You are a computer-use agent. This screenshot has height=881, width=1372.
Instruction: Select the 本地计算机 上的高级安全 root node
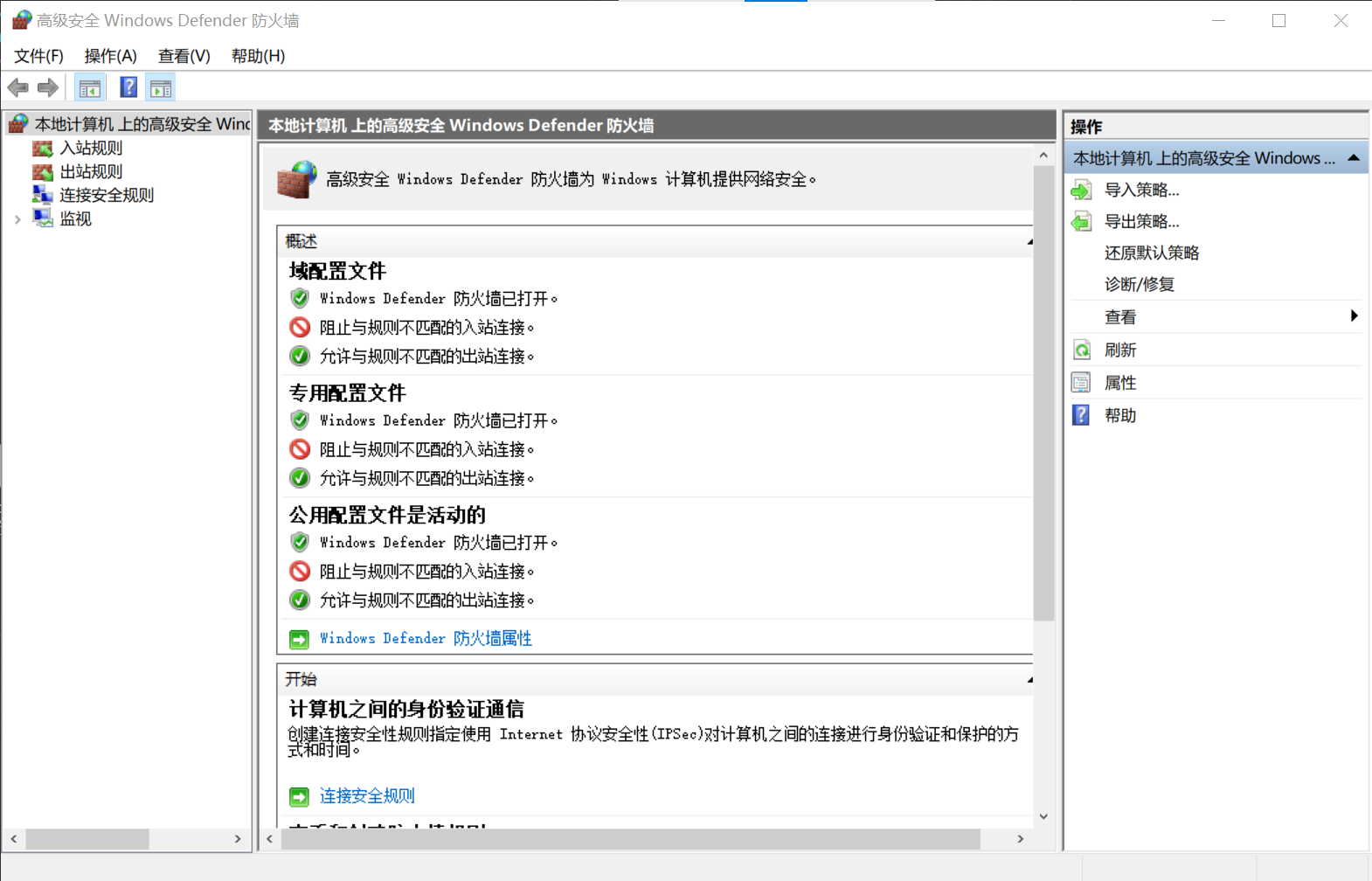point(142,124)
